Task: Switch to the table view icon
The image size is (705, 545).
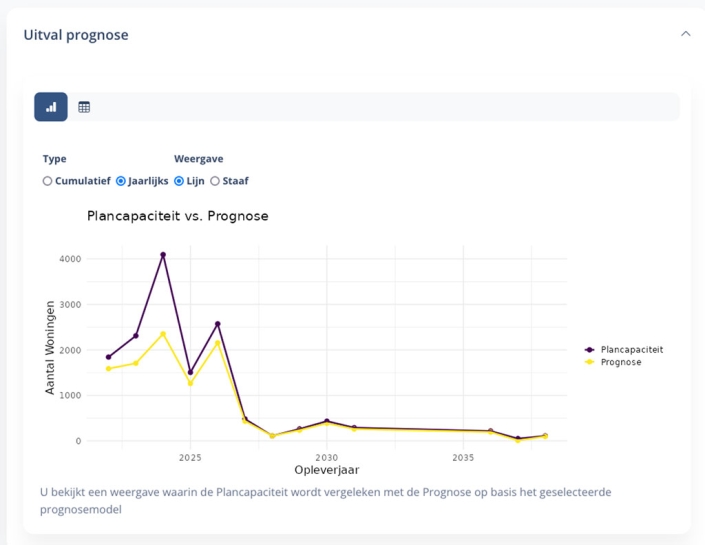Action: 84,107
